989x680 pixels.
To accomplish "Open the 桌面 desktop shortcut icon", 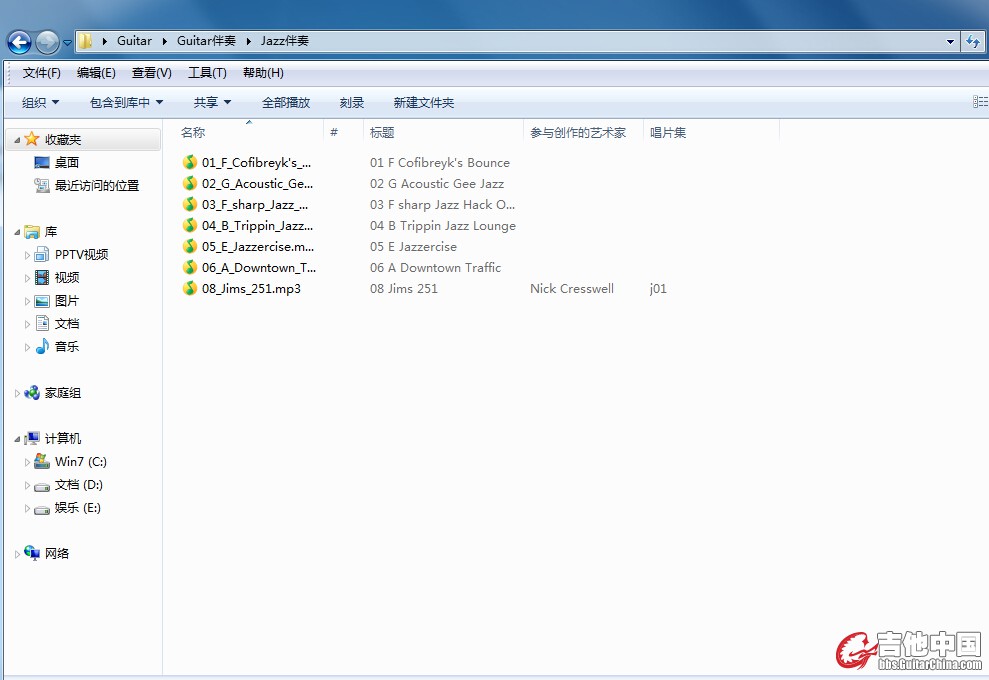I will pos(42,162).
